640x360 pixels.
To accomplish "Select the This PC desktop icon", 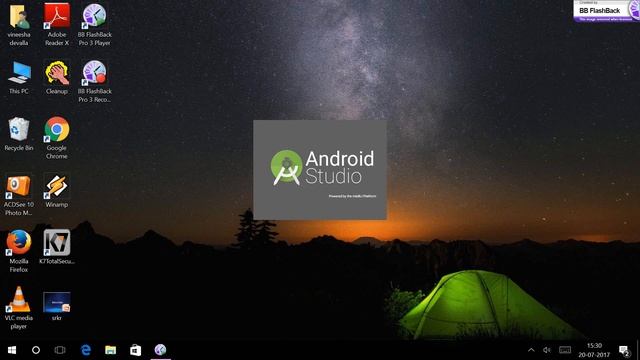I will click(19, 78).
